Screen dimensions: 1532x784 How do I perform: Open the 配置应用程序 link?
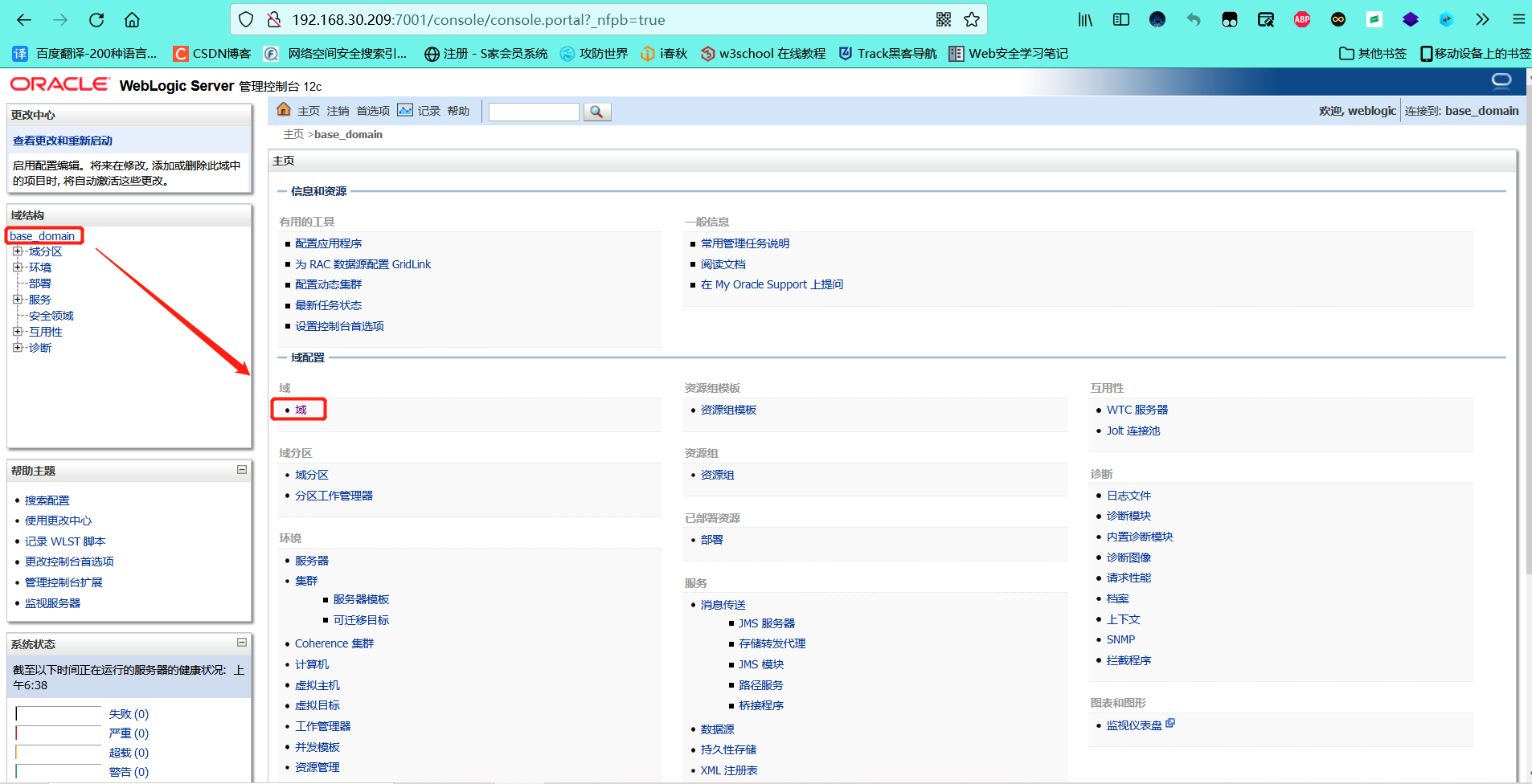(328, 243)
